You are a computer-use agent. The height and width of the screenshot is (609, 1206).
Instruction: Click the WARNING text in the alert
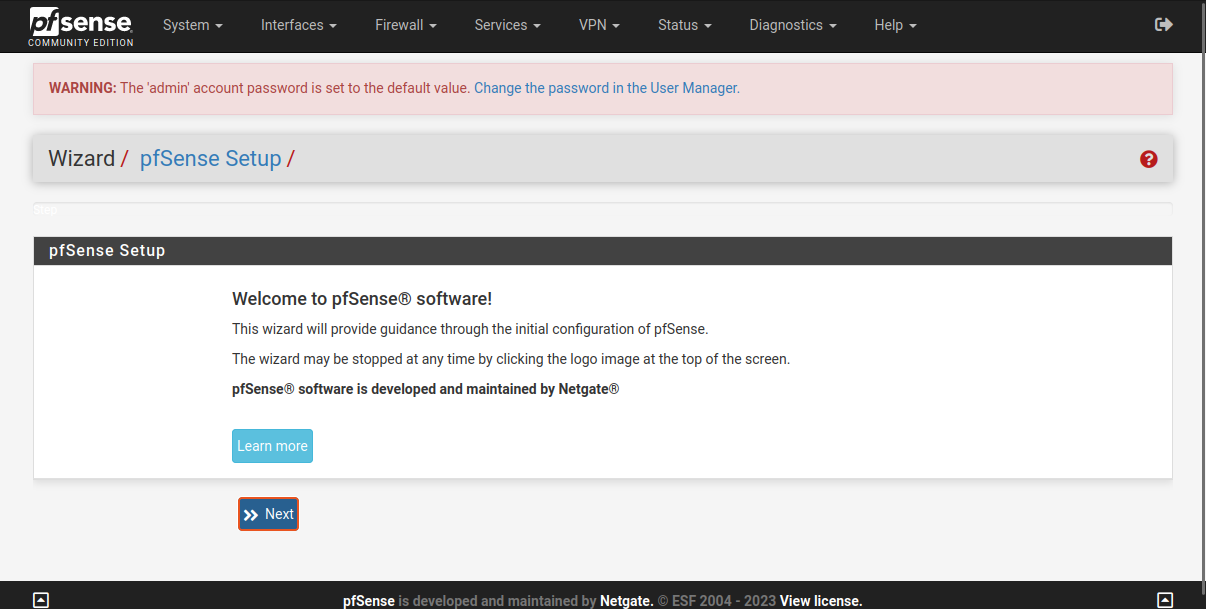click(83, 88)
